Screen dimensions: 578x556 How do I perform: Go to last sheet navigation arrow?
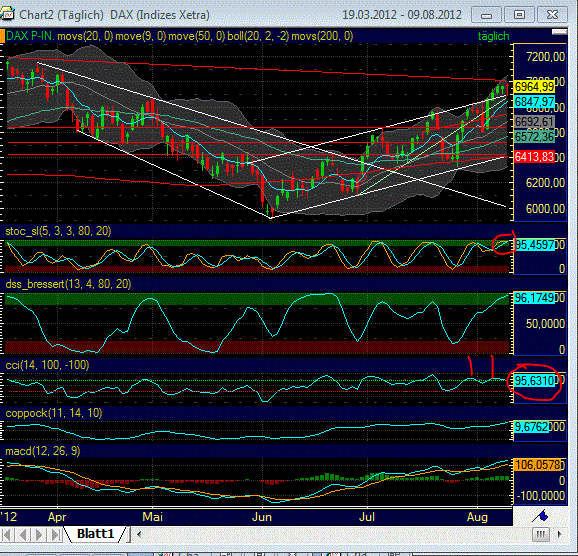55,534
